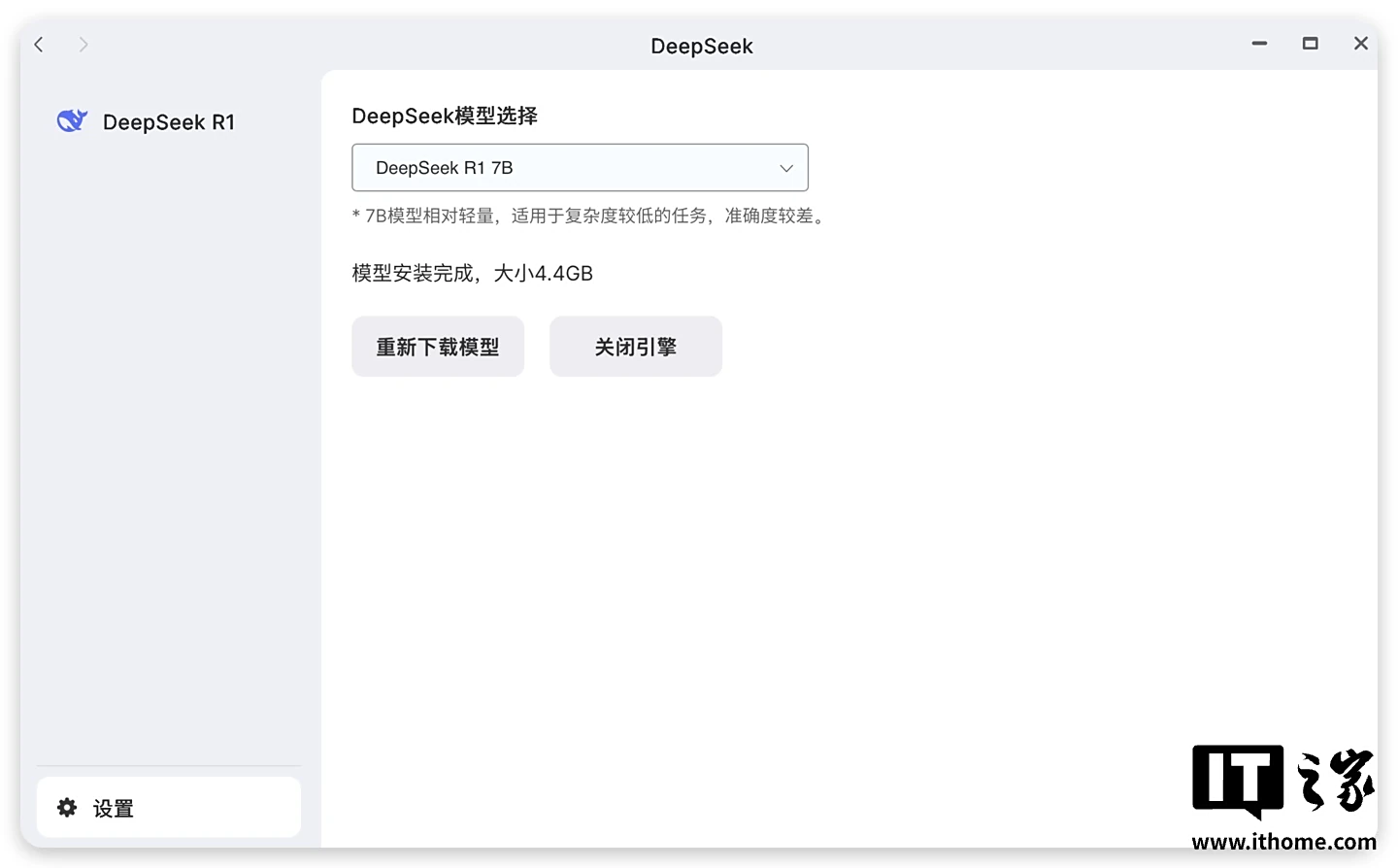Select the DeepSeek R1 sidebar label
This screenshot has width=1398, height=868.
click(x=169, y=122)
